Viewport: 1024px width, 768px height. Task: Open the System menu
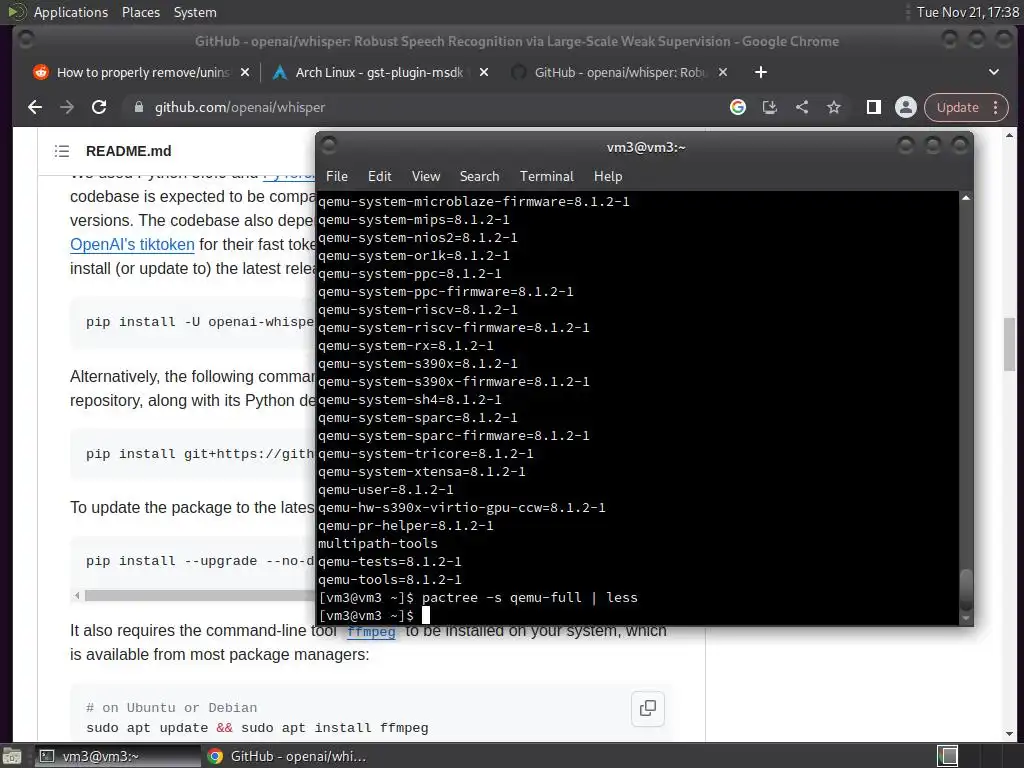coord(195,12)
